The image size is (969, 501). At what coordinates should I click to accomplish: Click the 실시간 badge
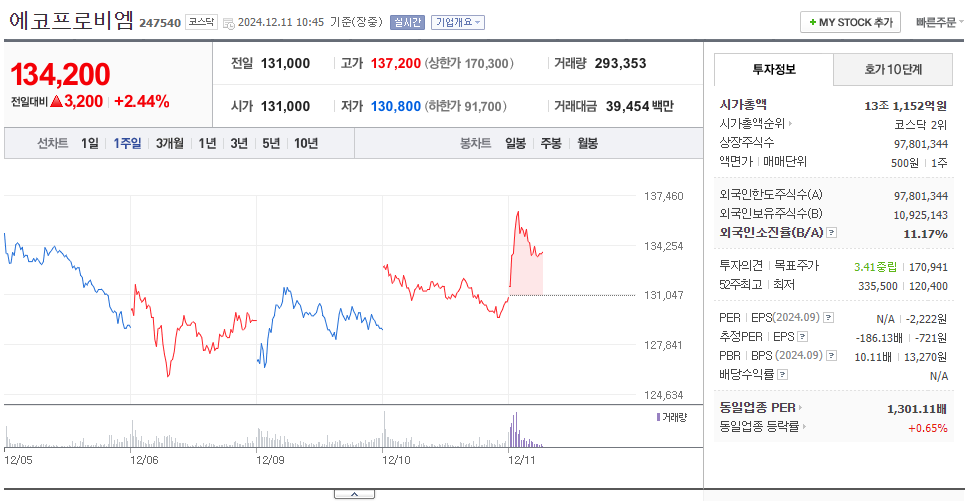pos(407,22)
